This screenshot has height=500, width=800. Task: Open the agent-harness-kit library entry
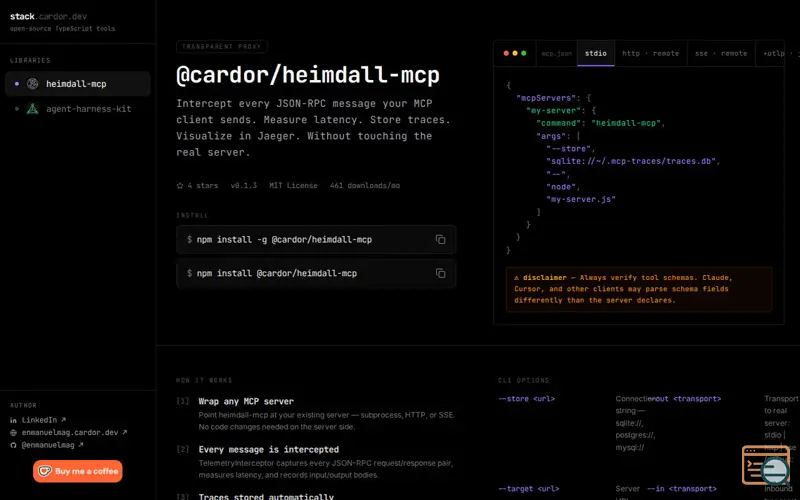pyautogui.click(x=78, y=109)
